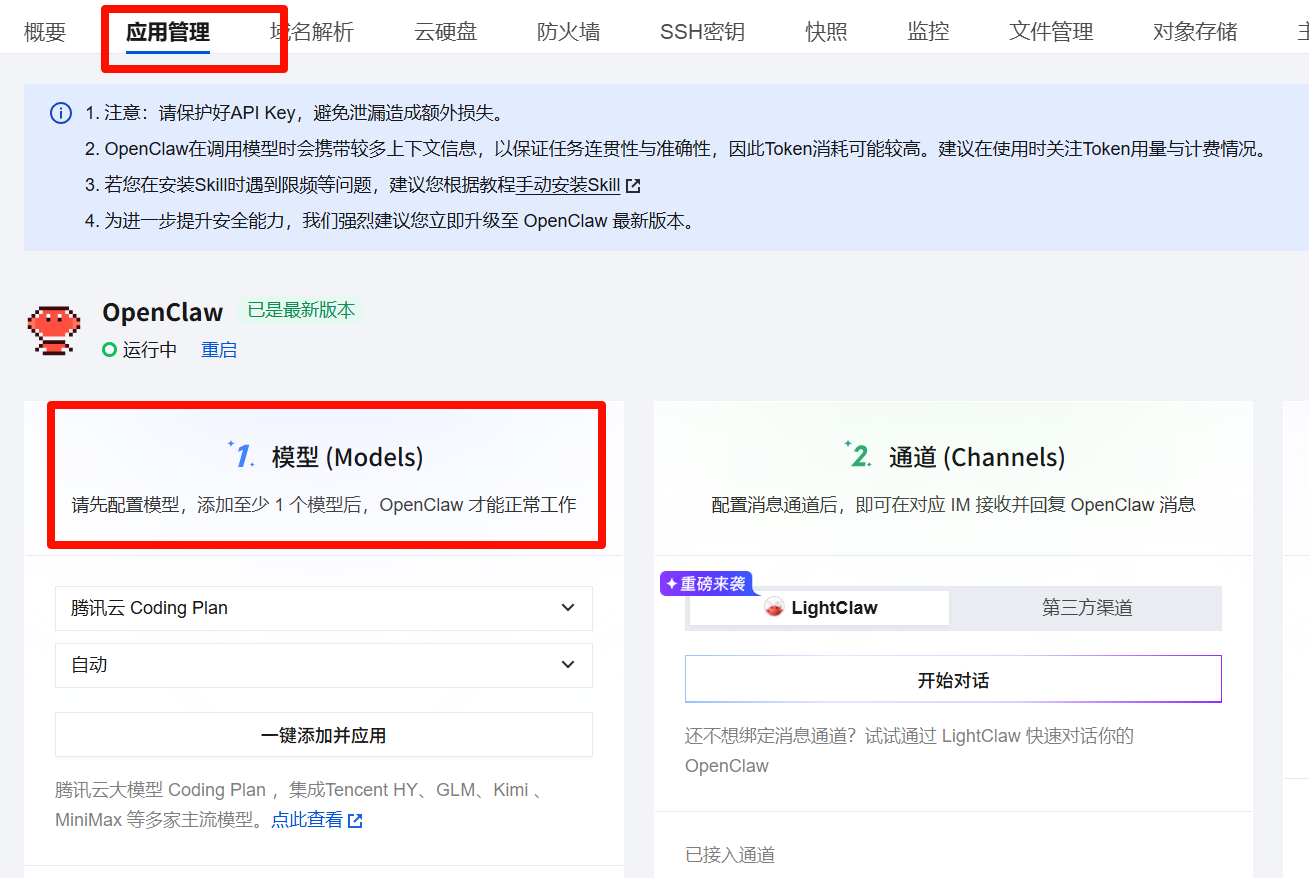Select the LightClaw channel segment
The width and height of the screenshot is (1309, 878).
tap(819, 608)
